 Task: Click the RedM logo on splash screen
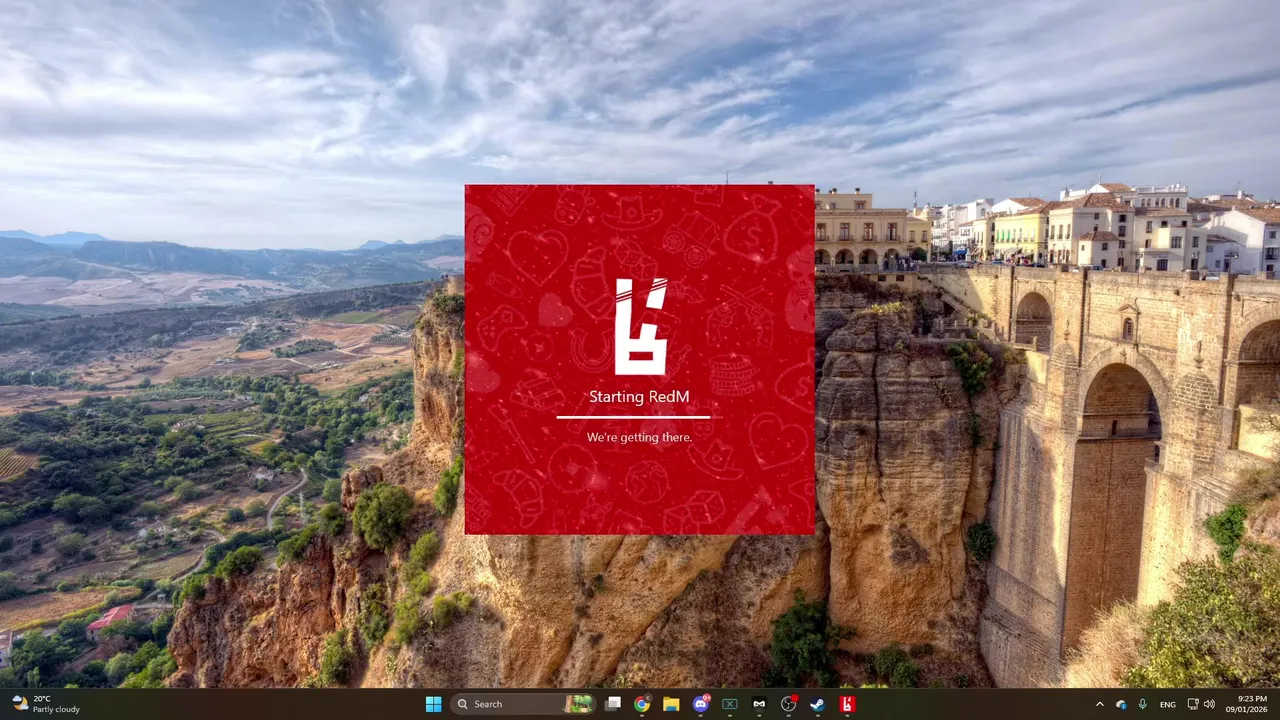point(640,326)
